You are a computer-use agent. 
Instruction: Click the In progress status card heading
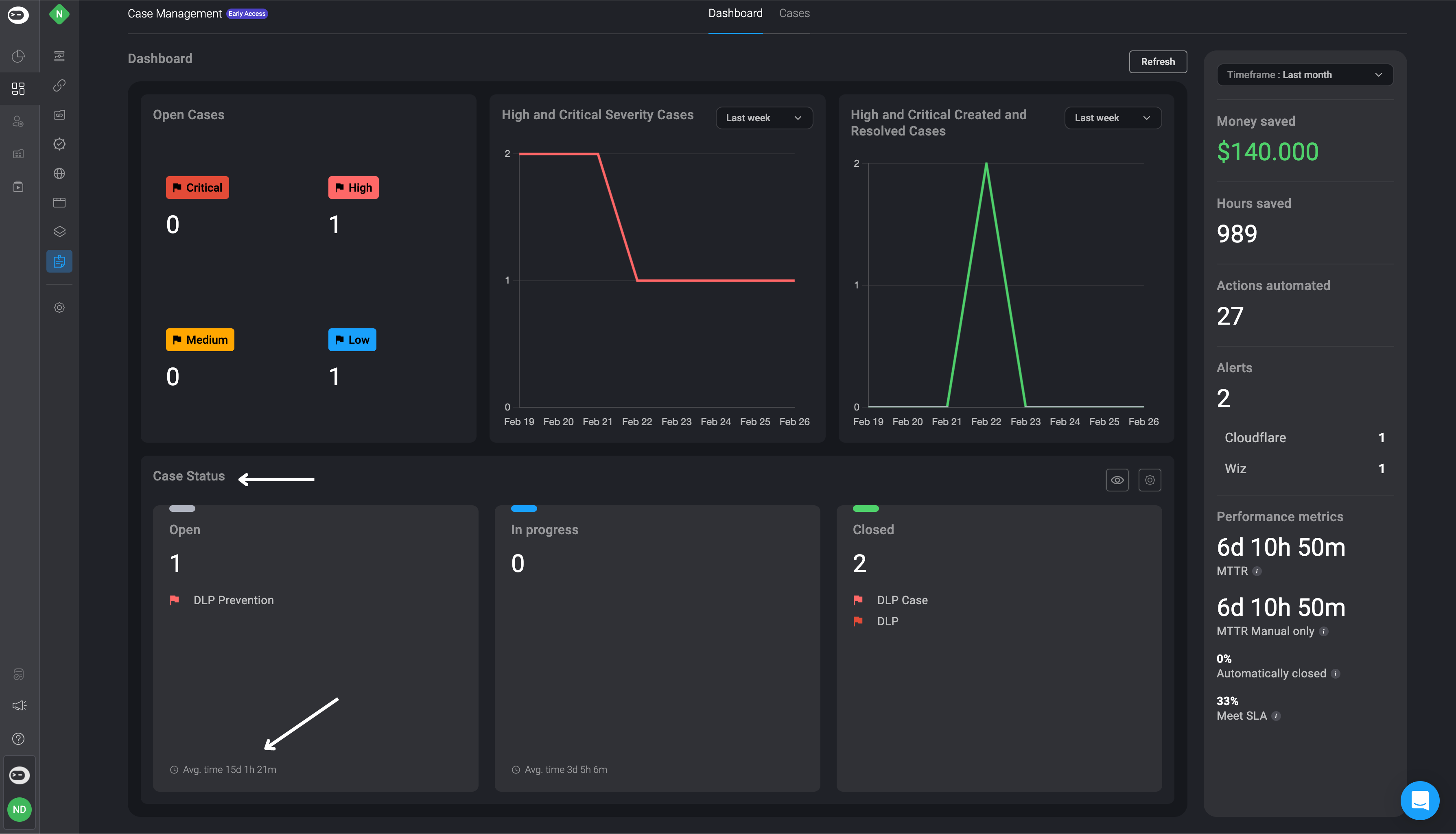[x=544, y=530]
